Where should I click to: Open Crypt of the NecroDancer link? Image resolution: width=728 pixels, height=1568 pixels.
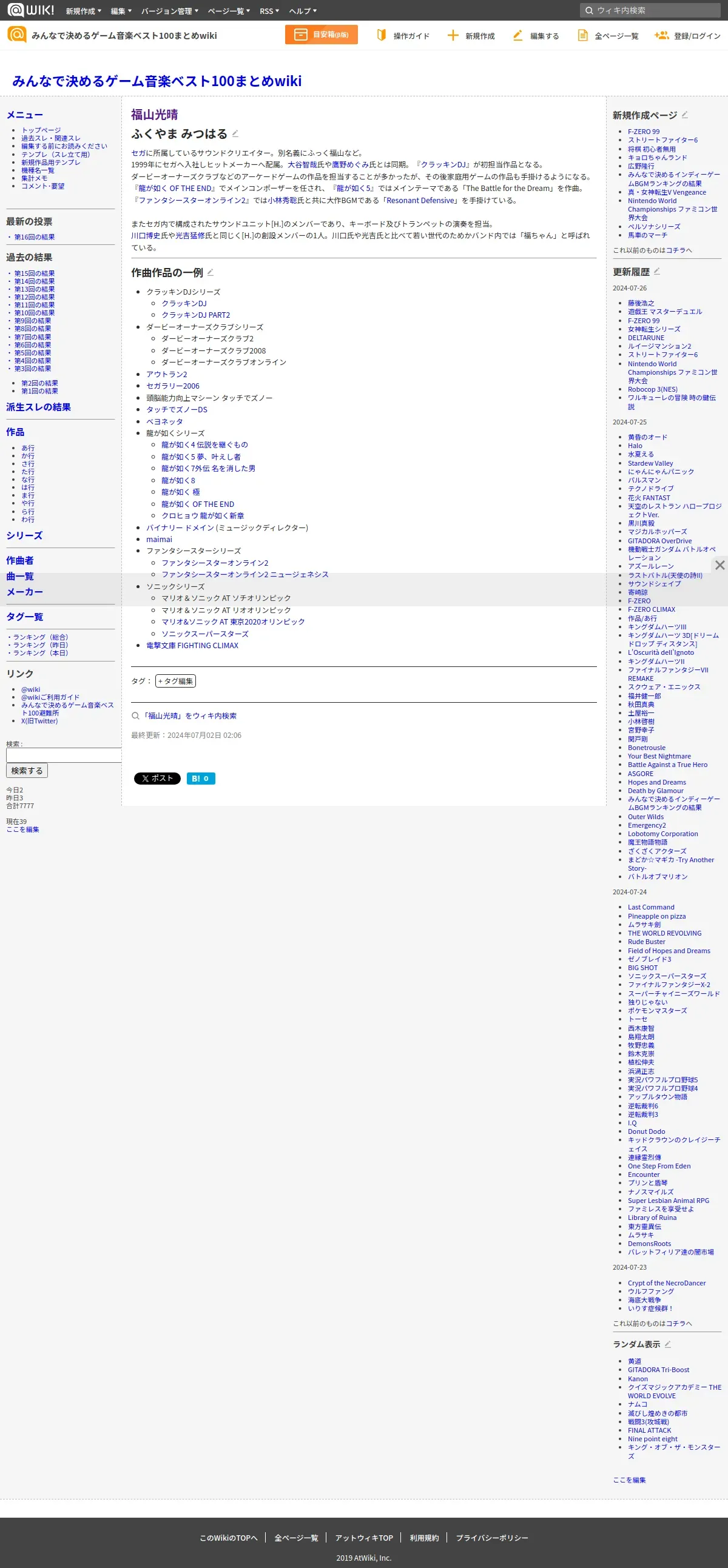point(667,1282)
